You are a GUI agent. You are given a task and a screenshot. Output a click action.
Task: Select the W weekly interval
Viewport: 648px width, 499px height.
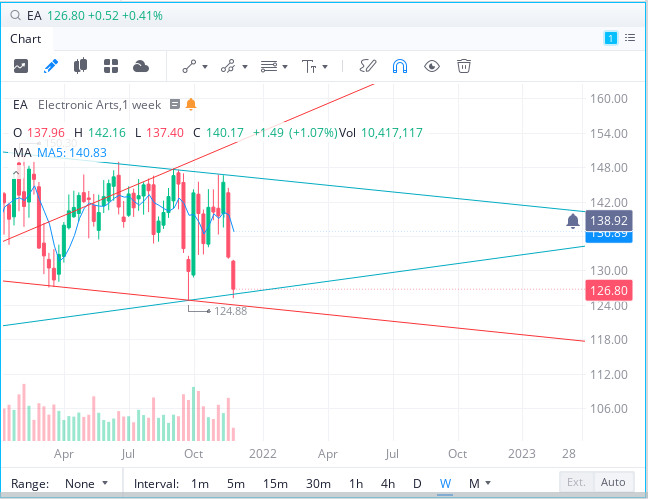tap(445, 483)
